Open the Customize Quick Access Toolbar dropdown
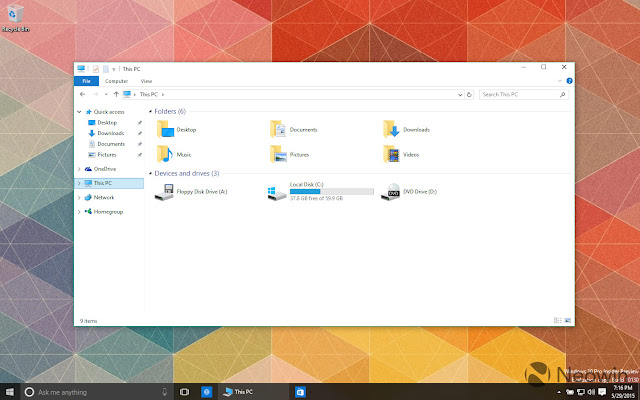Viewport: 640px width, 400px height. click(114, 69)
